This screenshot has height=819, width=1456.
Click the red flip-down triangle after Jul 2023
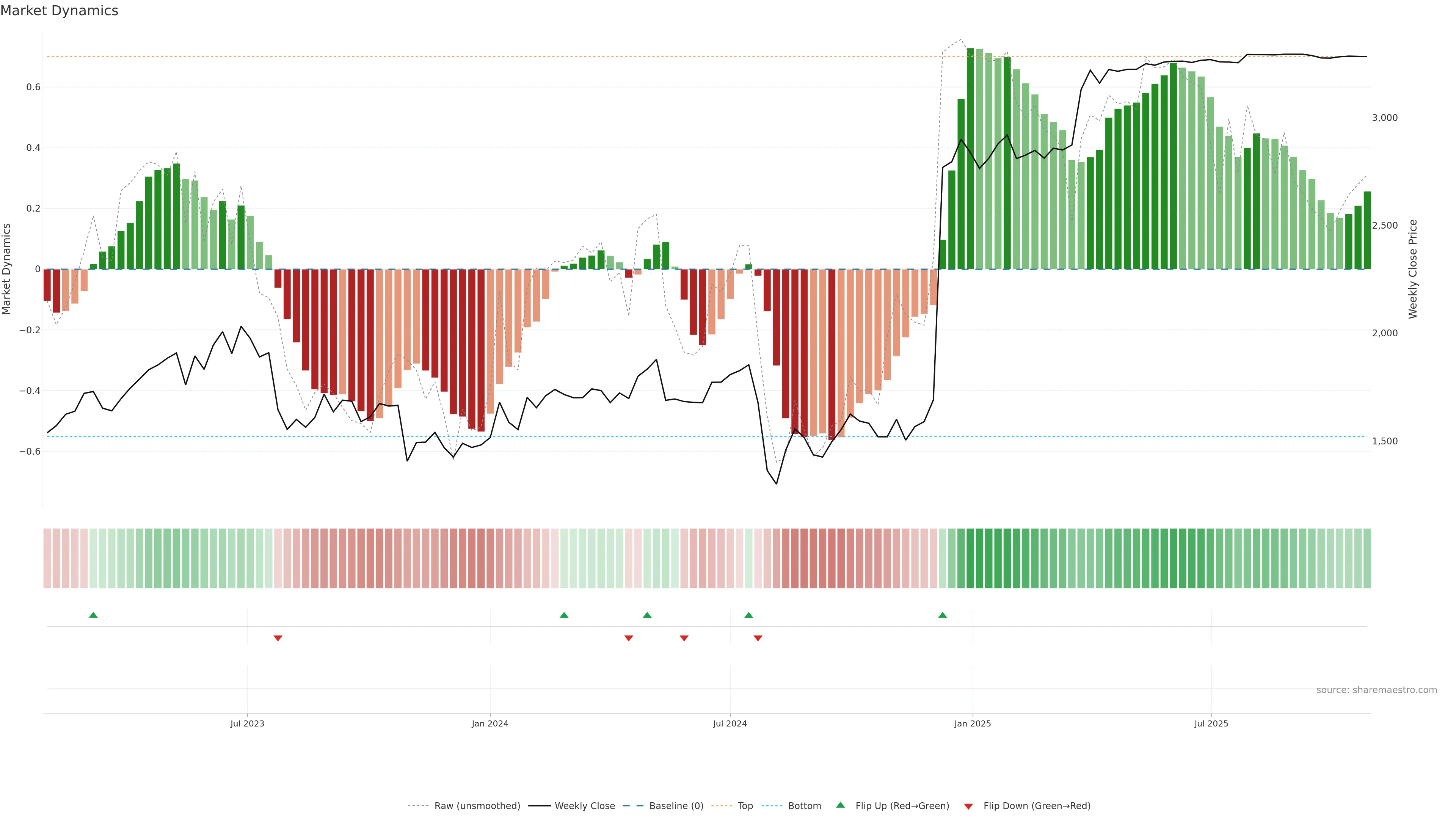click(x=278, y=638)
